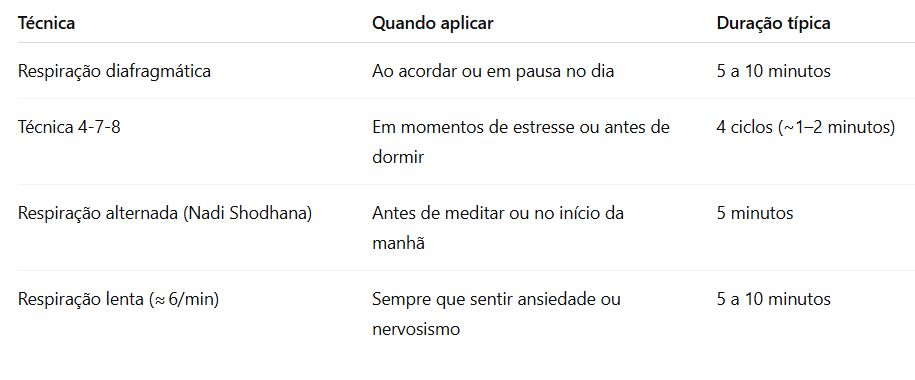
Task: Click the Respiração lenta row's 5 a 10 minutos
Action: click(x=774, y=300)
